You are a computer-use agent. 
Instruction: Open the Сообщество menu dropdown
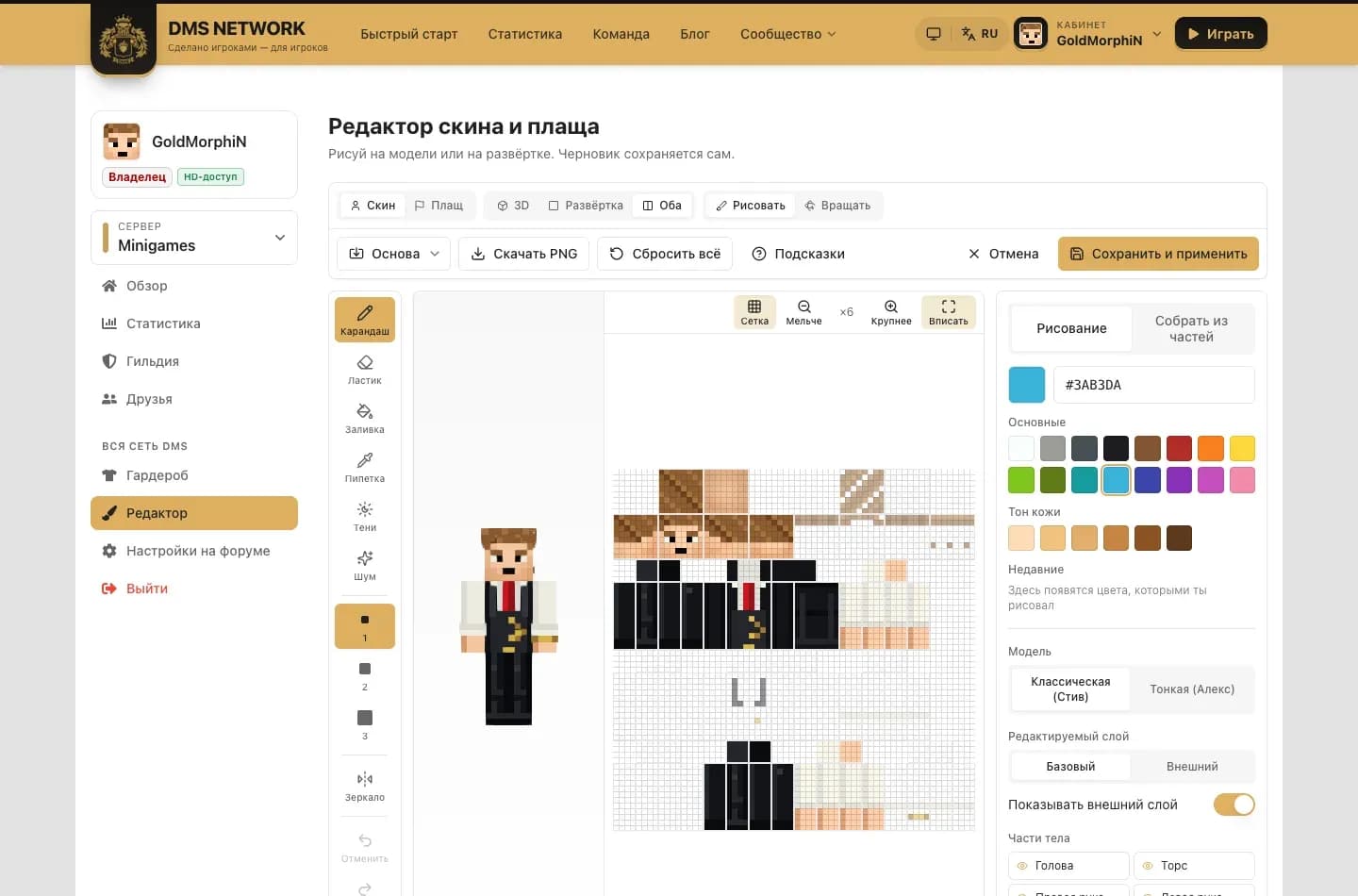[788, 34]
